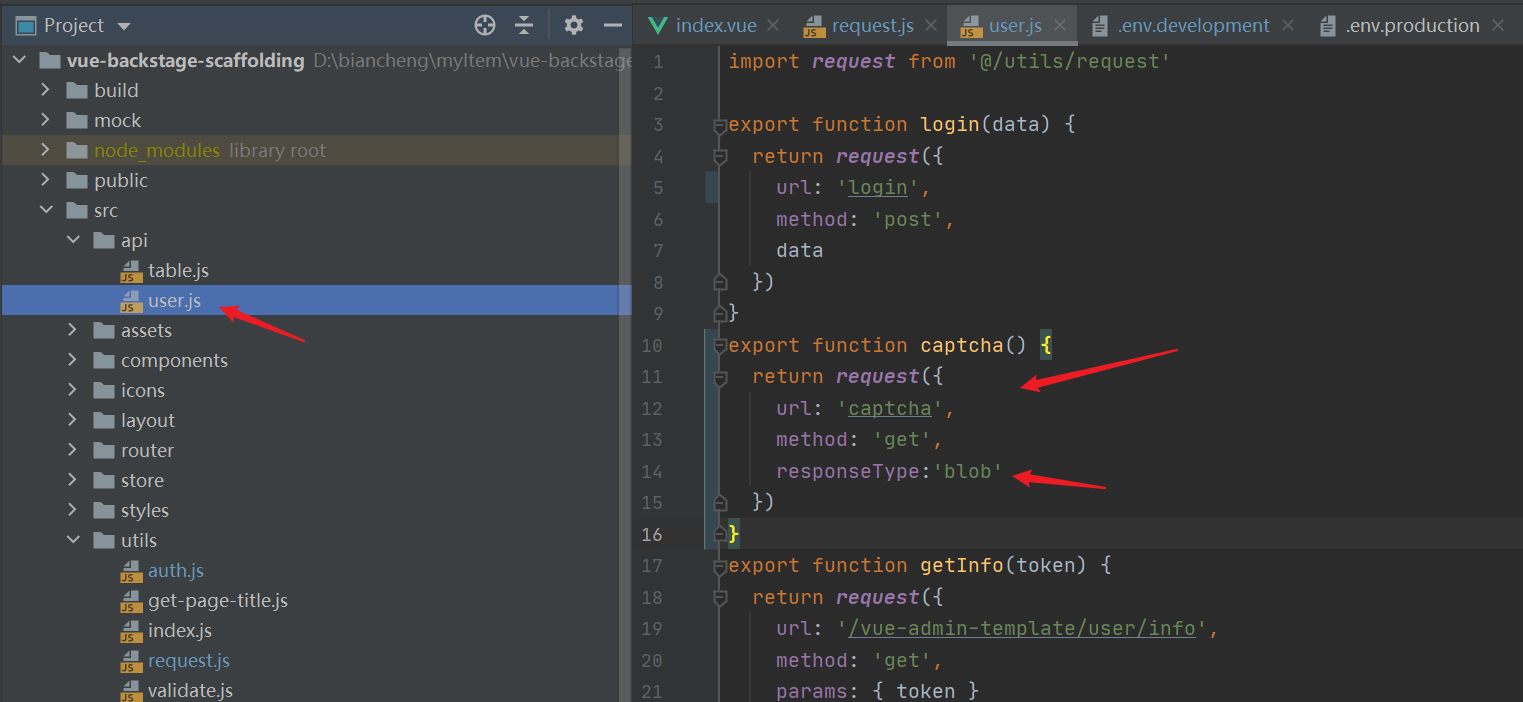Open get-page-title.js file

coord(218,600)
